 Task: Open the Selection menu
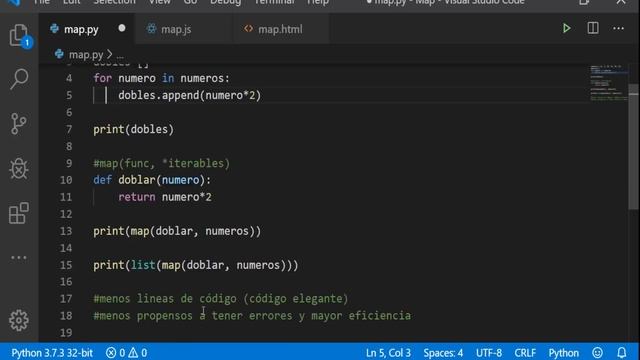[114, 2]
